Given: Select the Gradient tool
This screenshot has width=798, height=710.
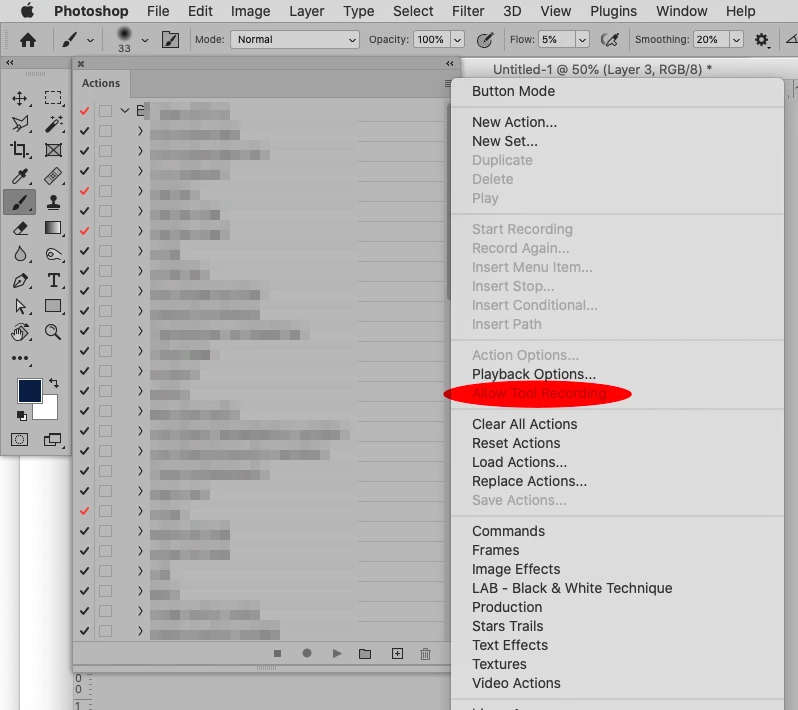Looking at the screenshot, I should [53, 228].
